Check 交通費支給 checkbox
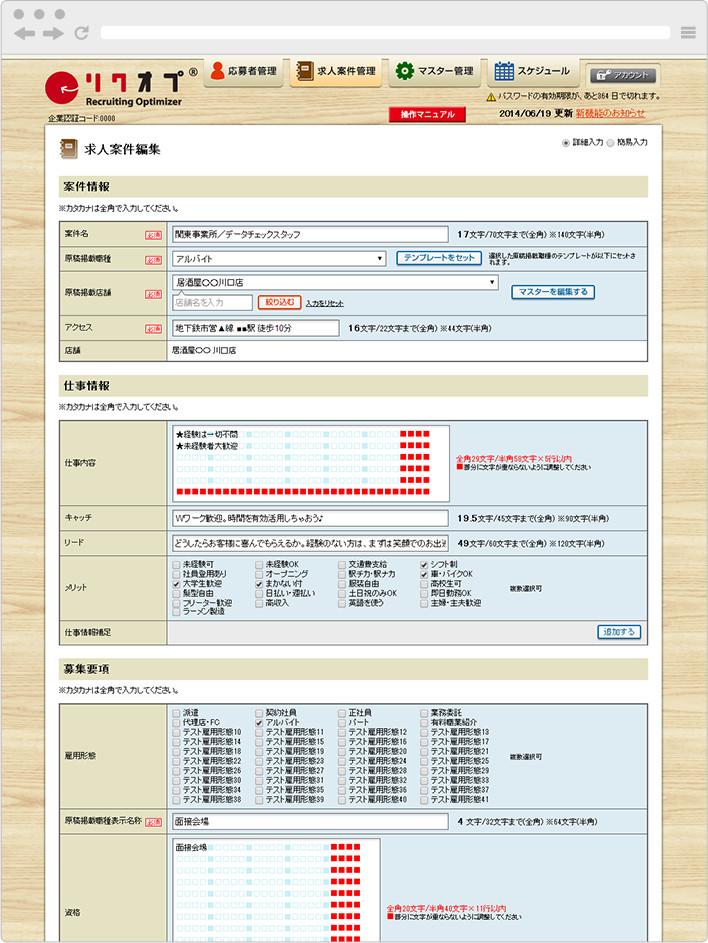 (x=342, y=565)
